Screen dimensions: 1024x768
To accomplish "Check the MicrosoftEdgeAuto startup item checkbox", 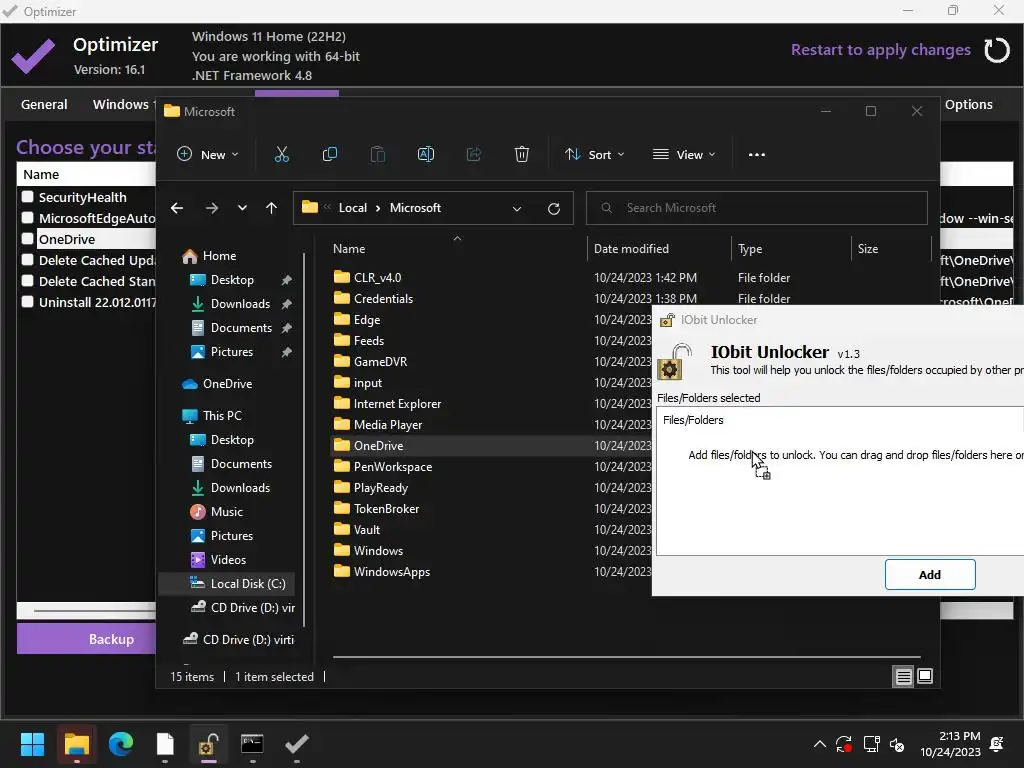I will pos(27,217).
